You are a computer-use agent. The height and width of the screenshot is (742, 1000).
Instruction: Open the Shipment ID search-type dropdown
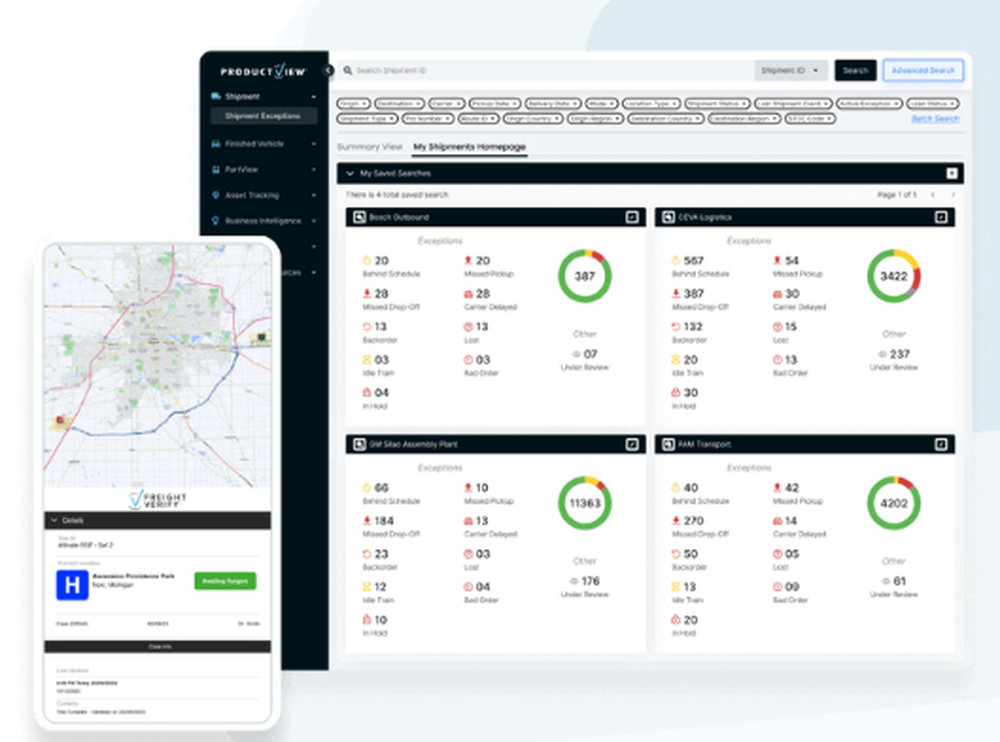(x=791, y=70)
